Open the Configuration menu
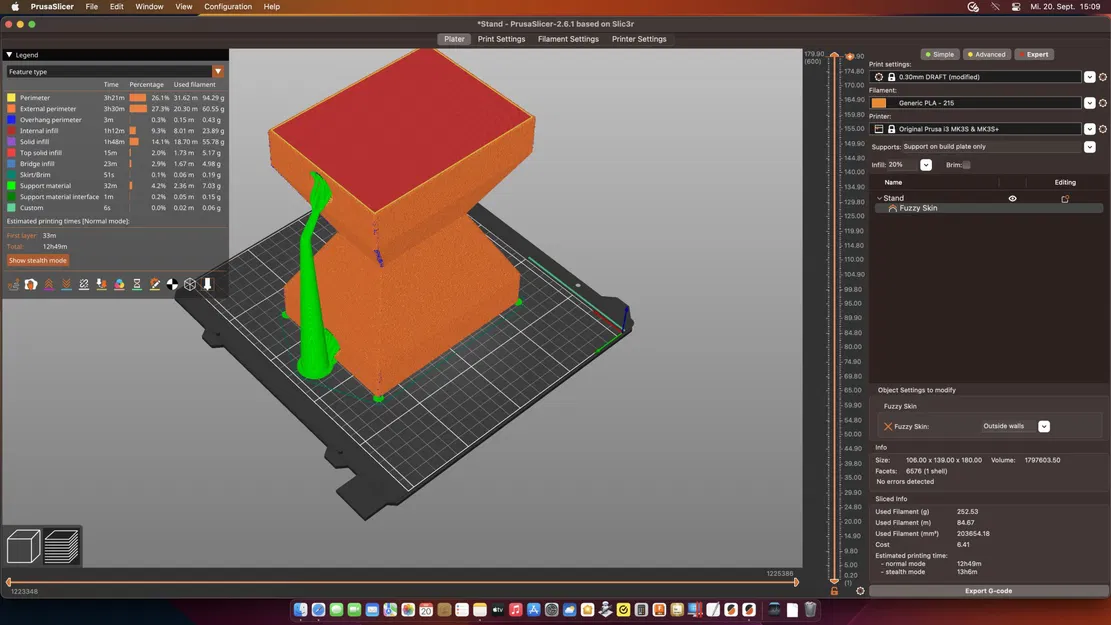The image size is (1111, 625). (x=228, y=7)
